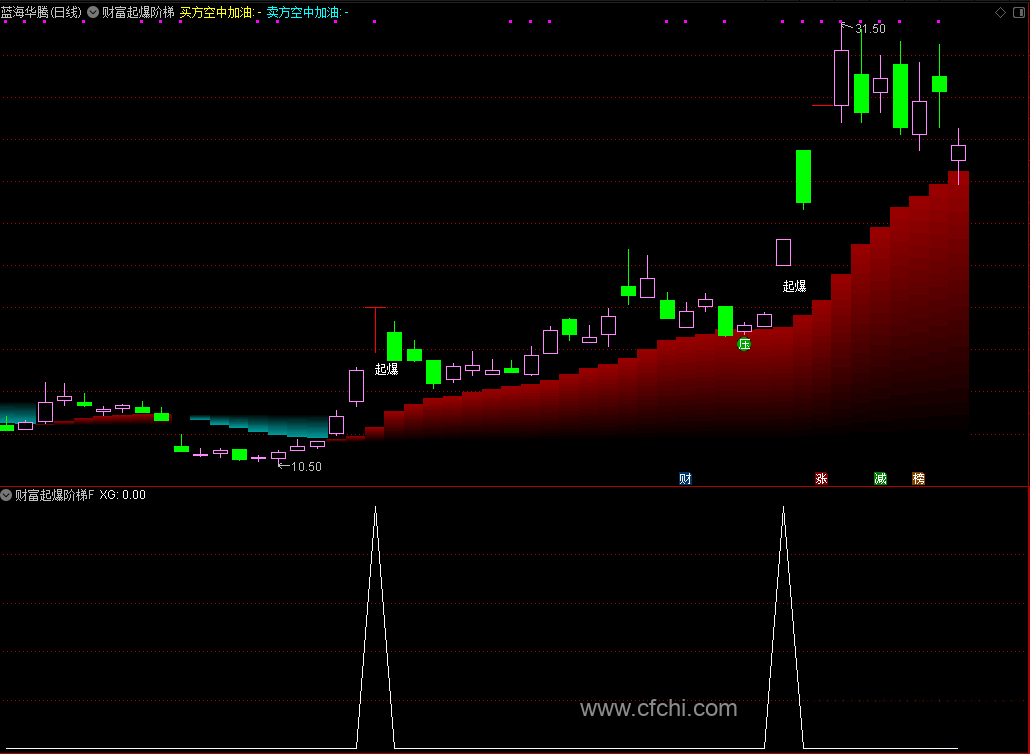
Task: Click the yellow 买方空中加油 label
Action: click(x=220, y=12)
